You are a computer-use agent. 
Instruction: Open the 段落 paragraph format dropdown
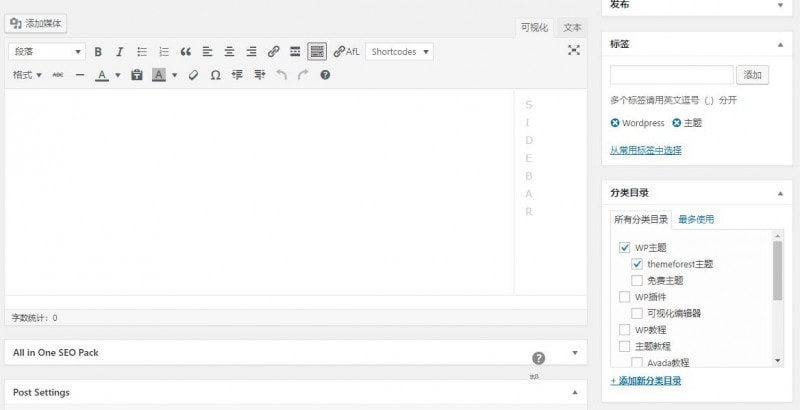[47, 51]
